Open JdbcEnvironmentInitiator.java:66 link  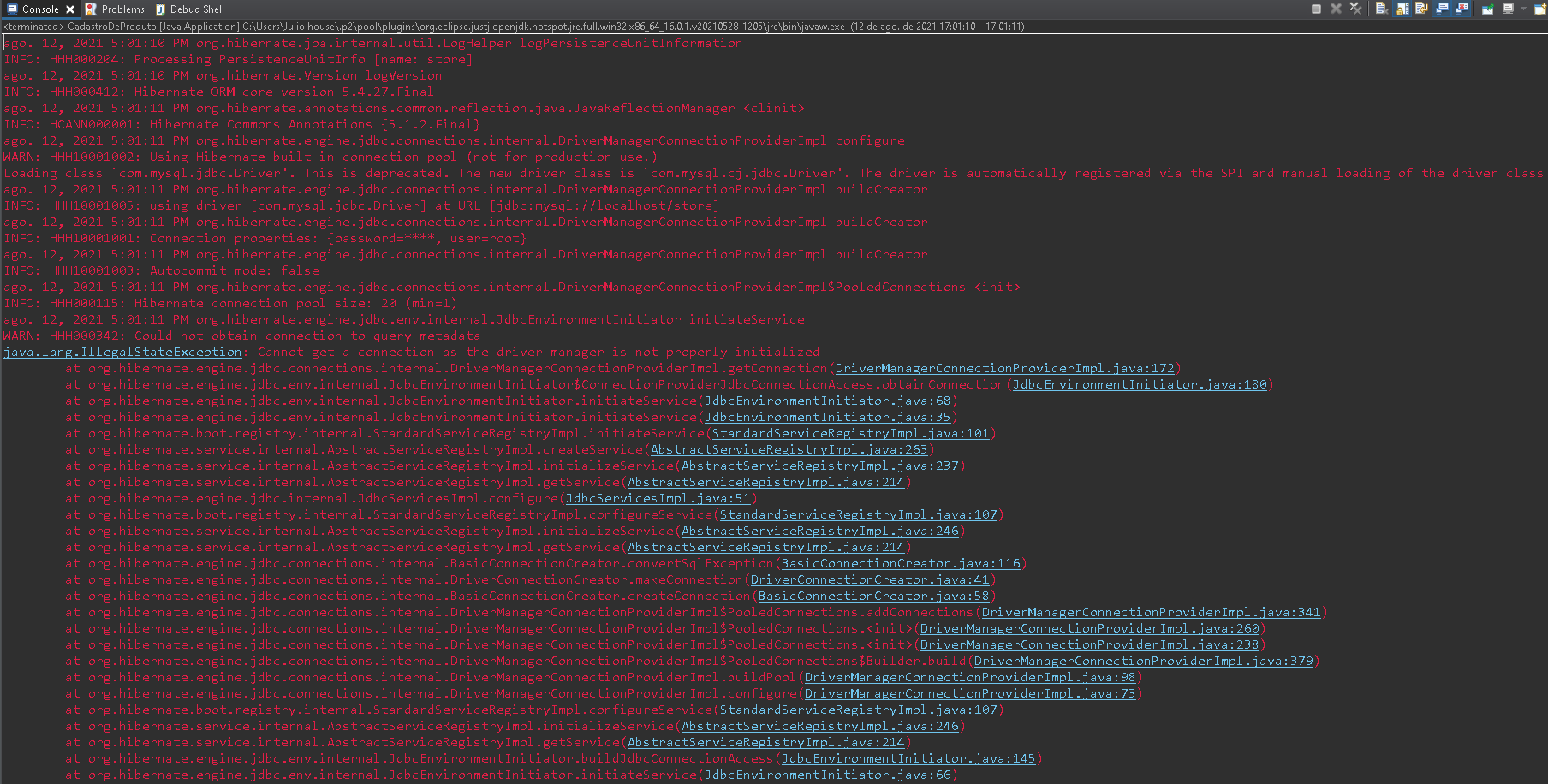click(x=827, y=775)
